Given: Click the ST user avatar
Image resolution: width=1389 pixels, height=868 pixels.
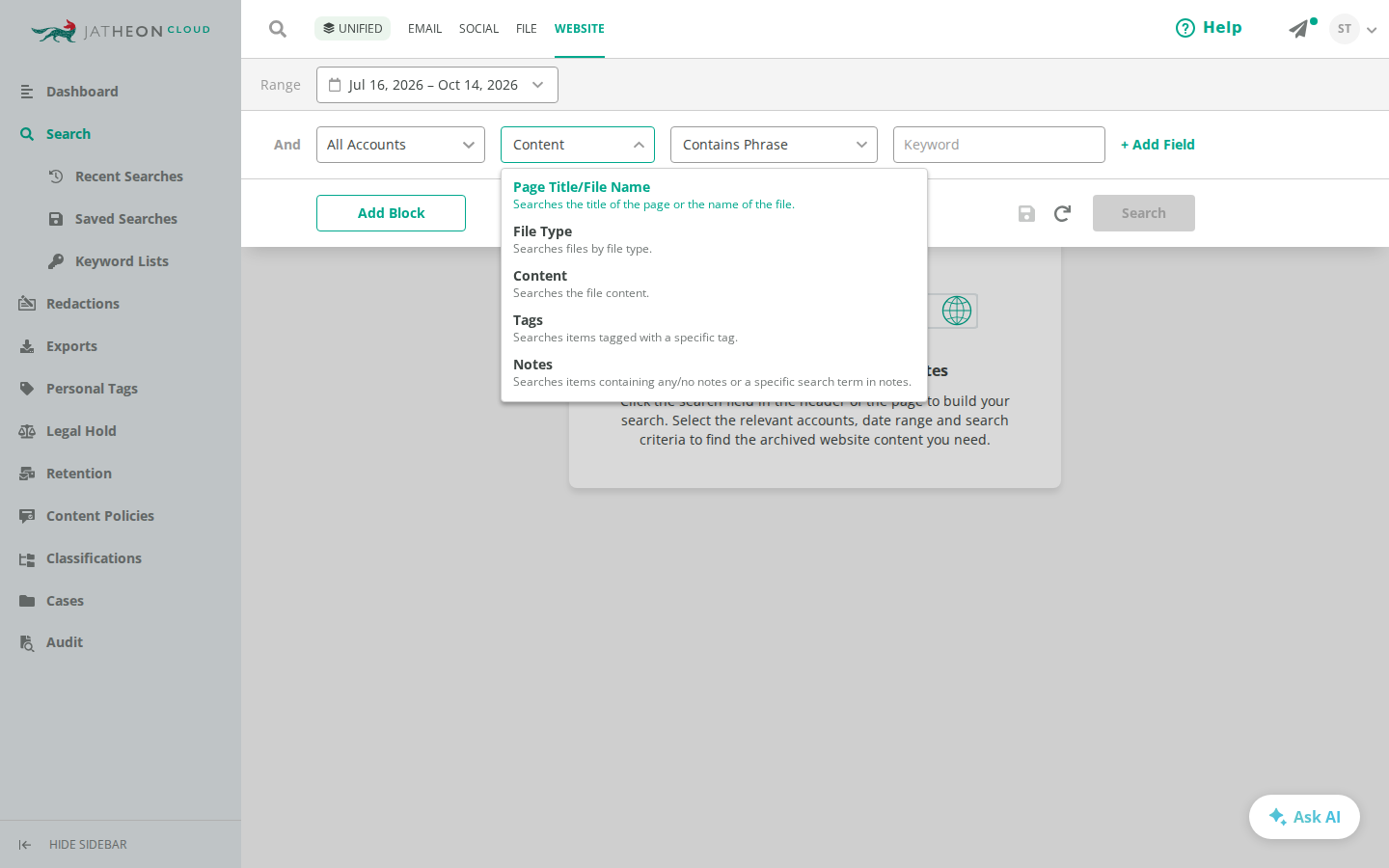Looking at the screenshot, I should (x=1345, y=29).
